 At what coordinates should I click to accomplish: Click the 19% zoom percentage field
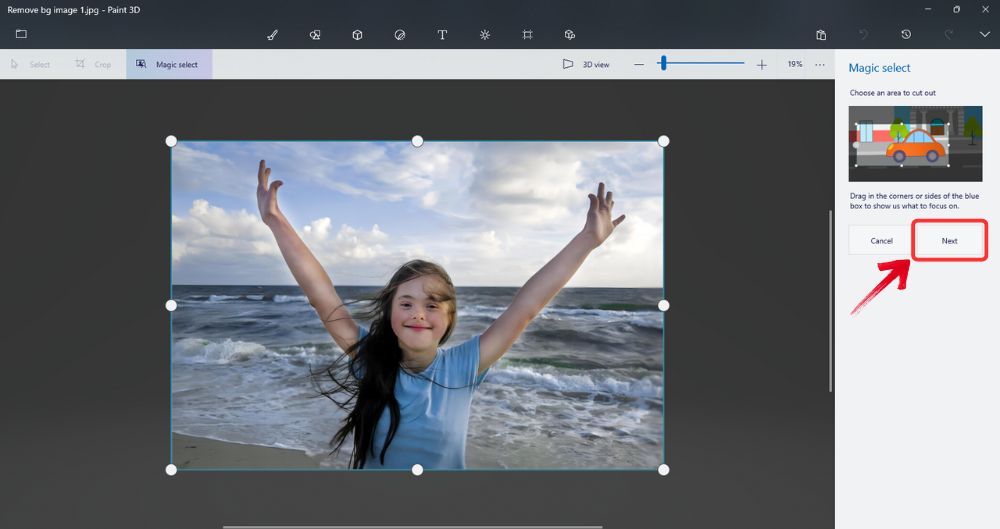tap(794, 64)
